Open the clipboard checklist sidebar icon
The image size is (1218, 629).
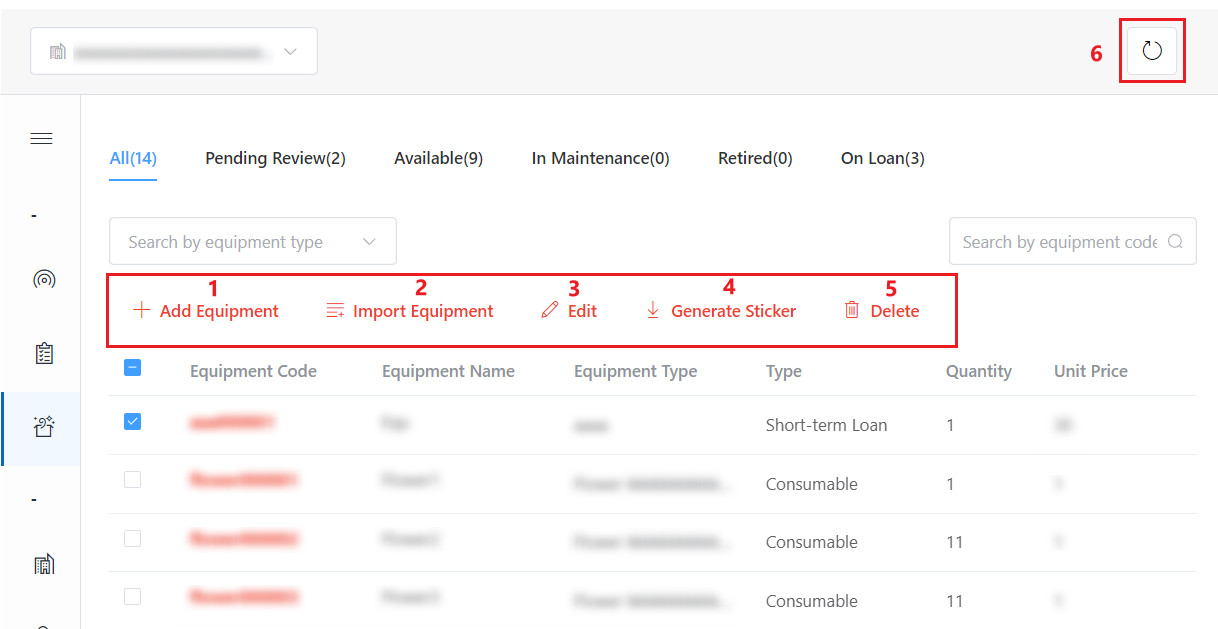[43, 354]
